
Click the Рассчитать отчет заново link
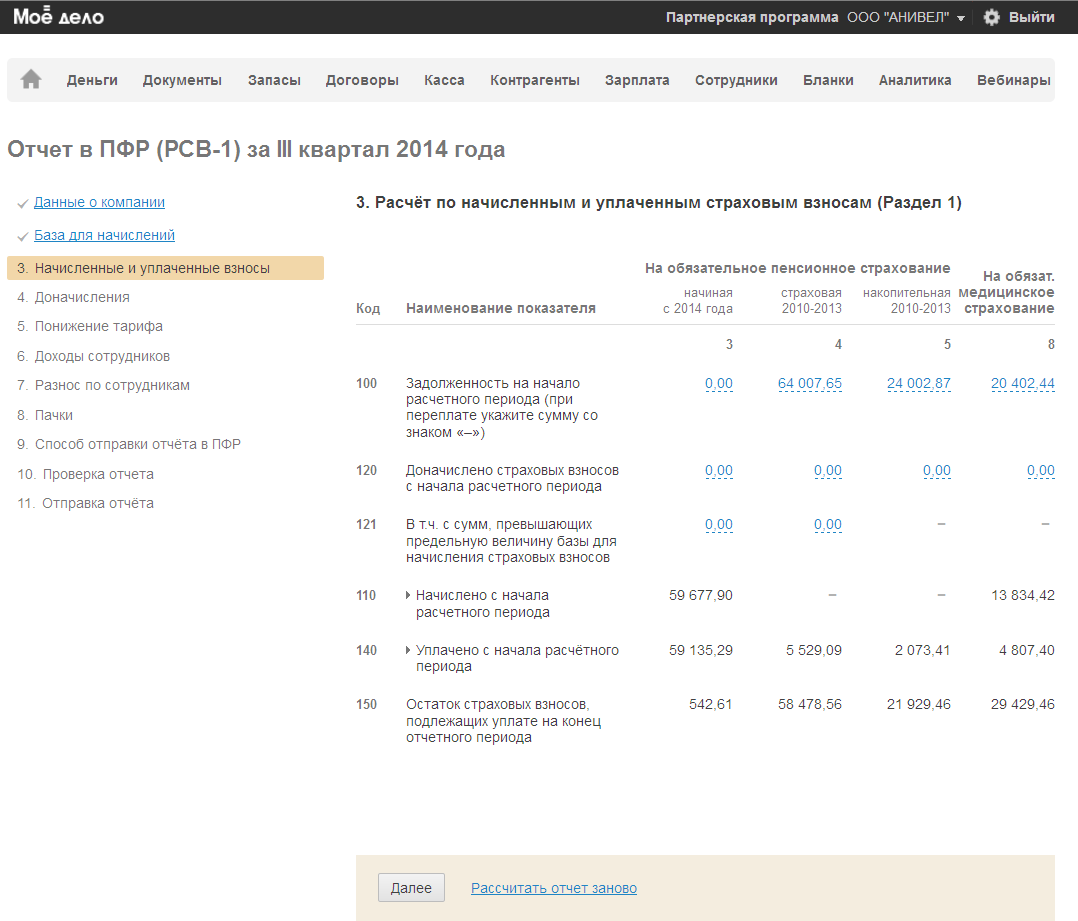click(x=553, y=888)
